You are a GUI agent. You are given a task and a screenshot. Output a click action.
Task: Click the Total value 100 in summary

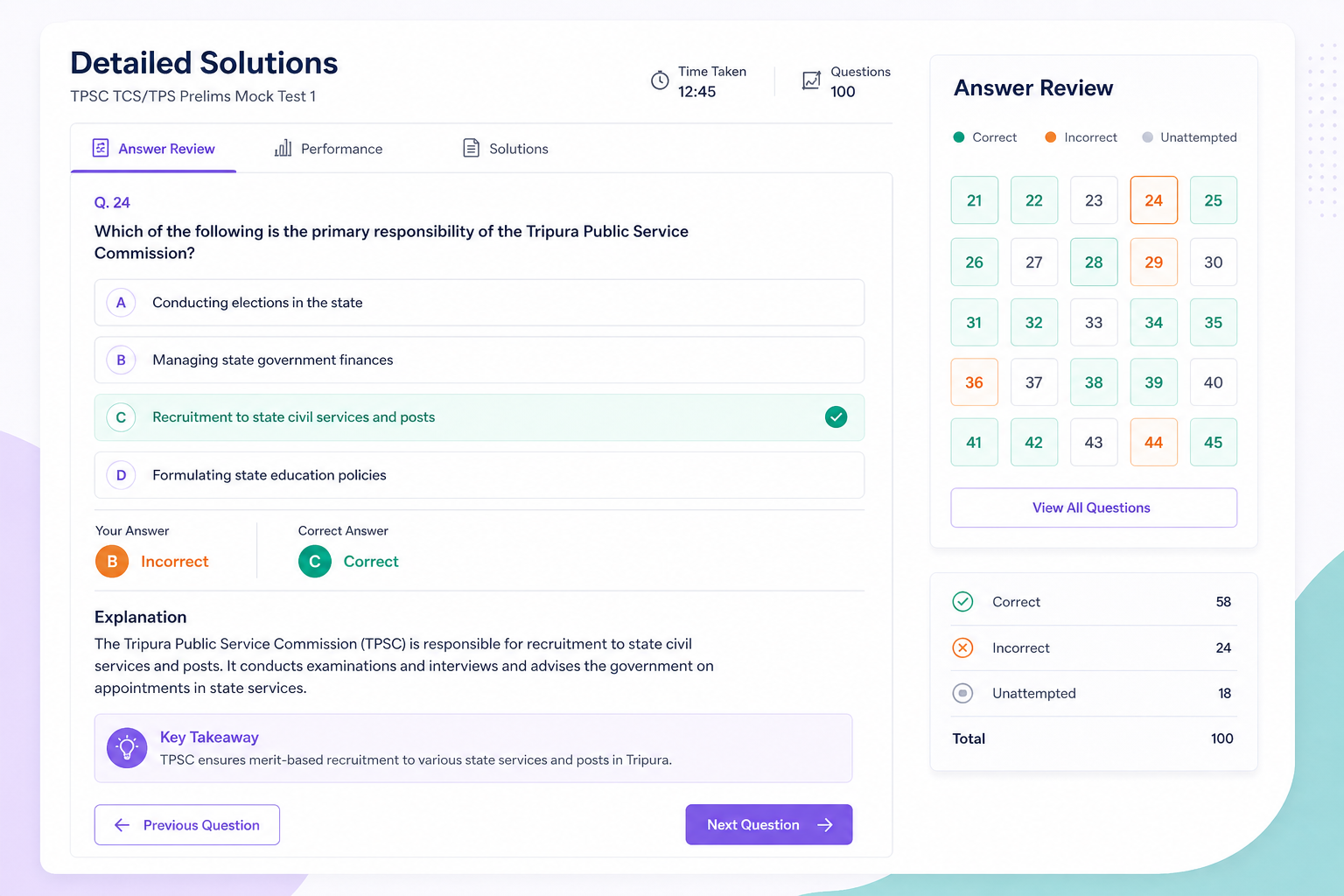click(x=1222, y=738)
